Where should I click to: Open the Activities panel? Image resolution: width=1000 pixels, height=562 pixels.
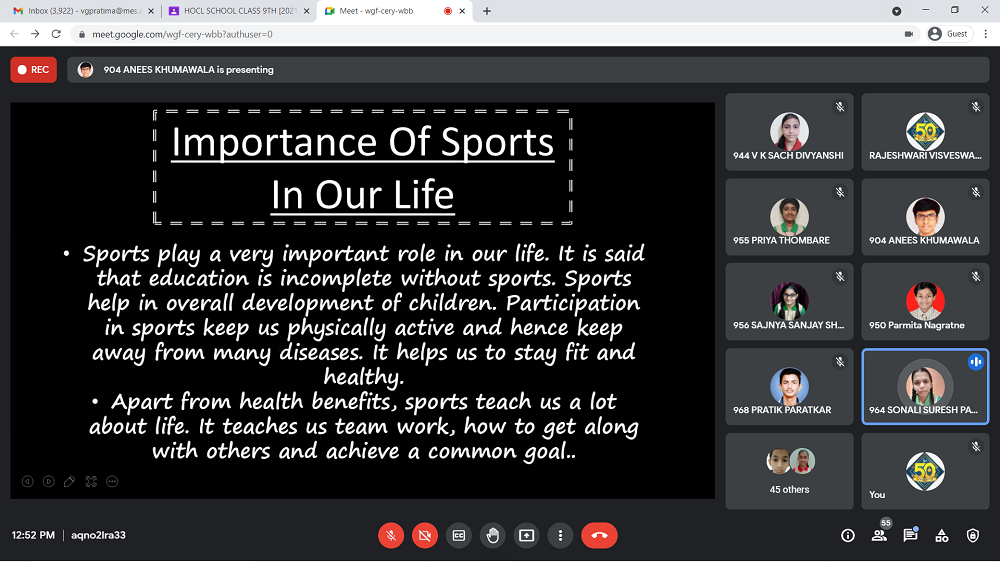pyautogui.click(x=941, y=535)
